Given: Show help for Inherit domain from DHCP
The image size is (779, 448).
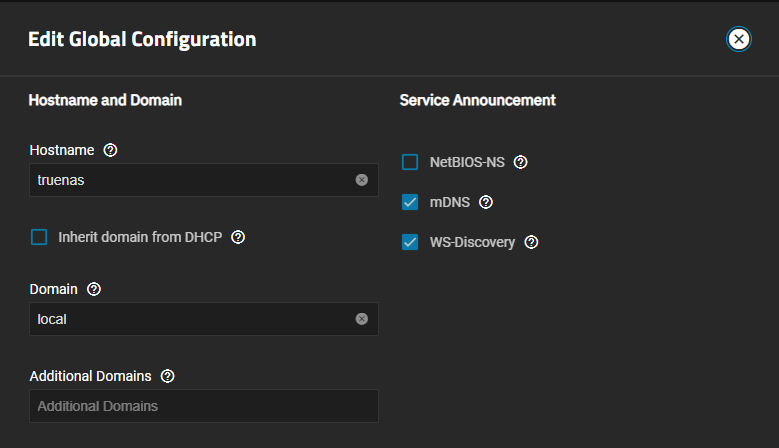Looking at the screenshot, I should 238,238.
